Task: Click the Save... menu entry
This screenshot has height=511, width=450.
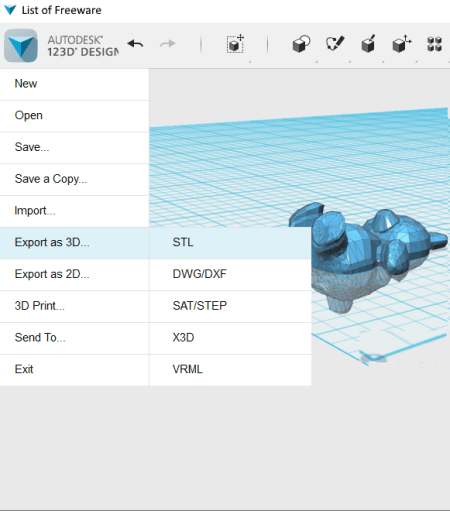Action: point(74,147)
